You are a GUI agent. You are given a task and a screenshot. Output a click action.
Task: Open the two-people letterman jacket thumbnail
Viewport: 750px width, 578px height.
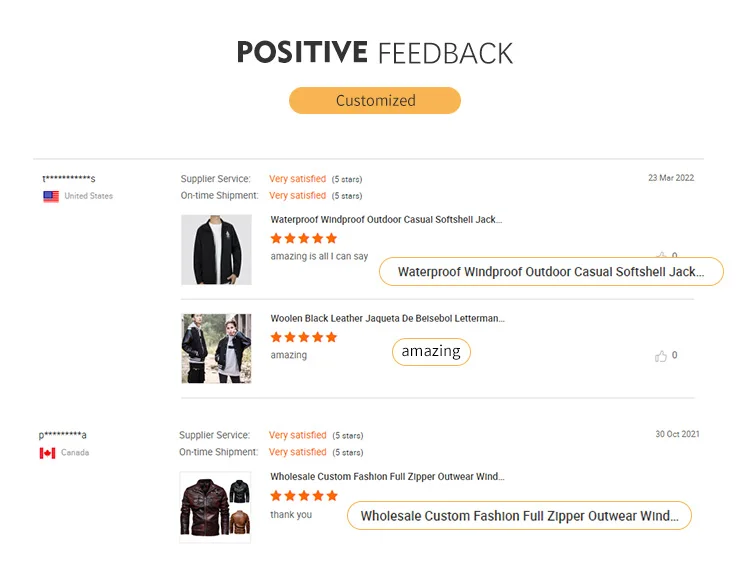pos(216,348)
